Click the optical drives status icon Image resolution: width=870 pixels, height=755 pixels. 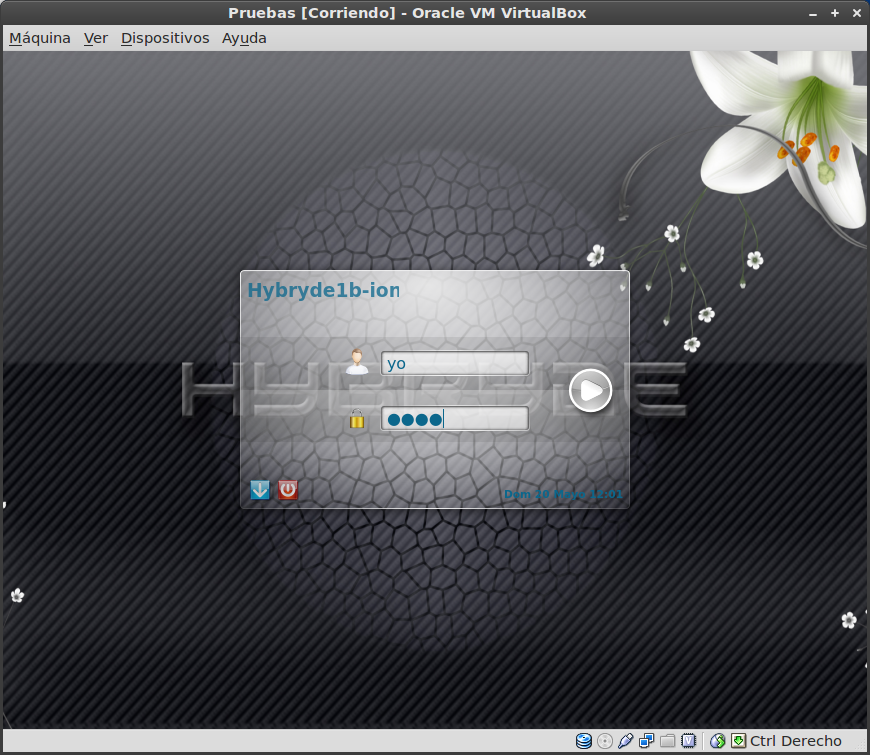pos(604,740)
